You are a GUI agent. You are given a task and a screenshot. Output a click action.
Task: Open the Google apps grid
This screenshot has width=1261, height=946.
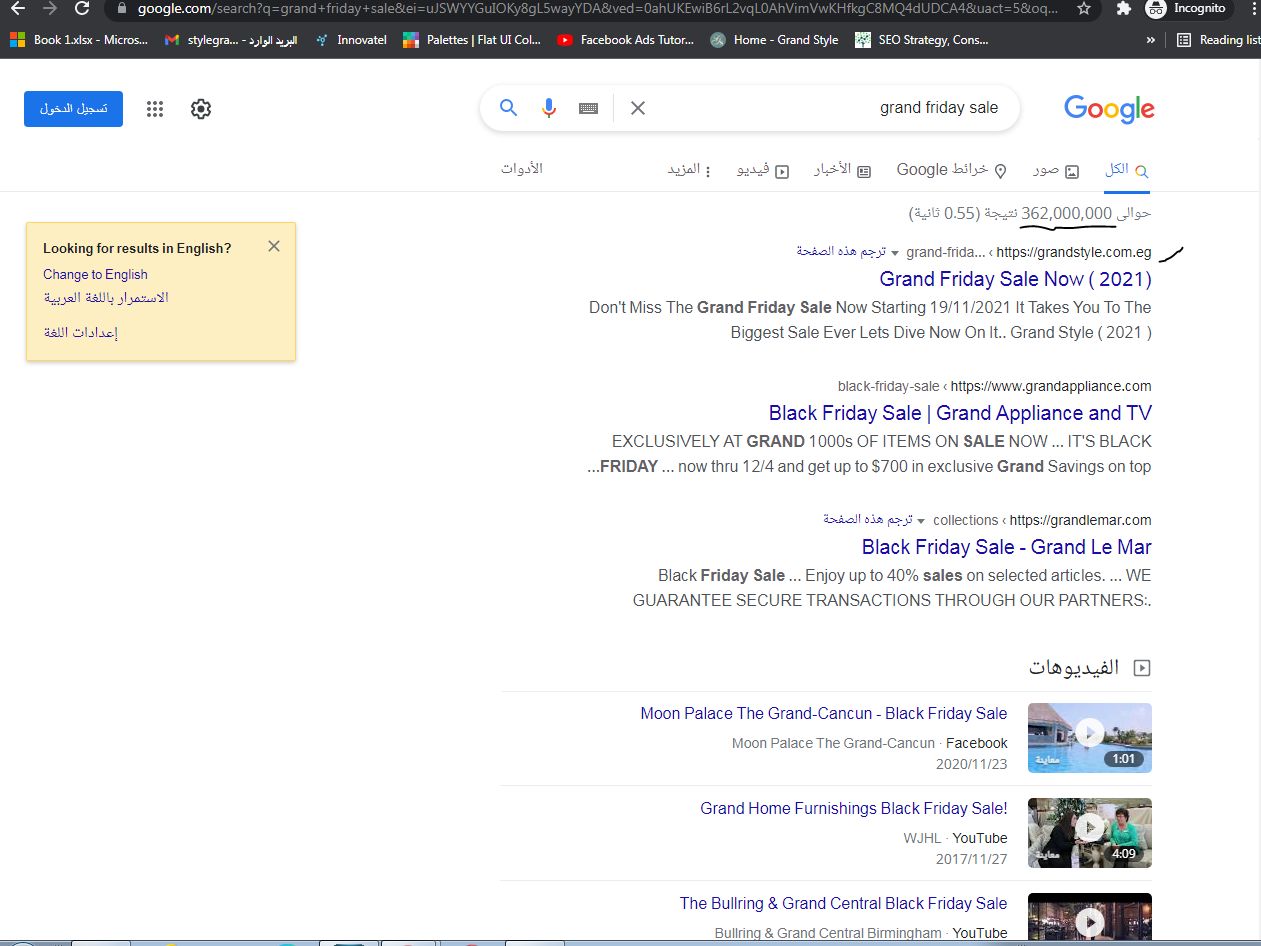tap(155, 109)
